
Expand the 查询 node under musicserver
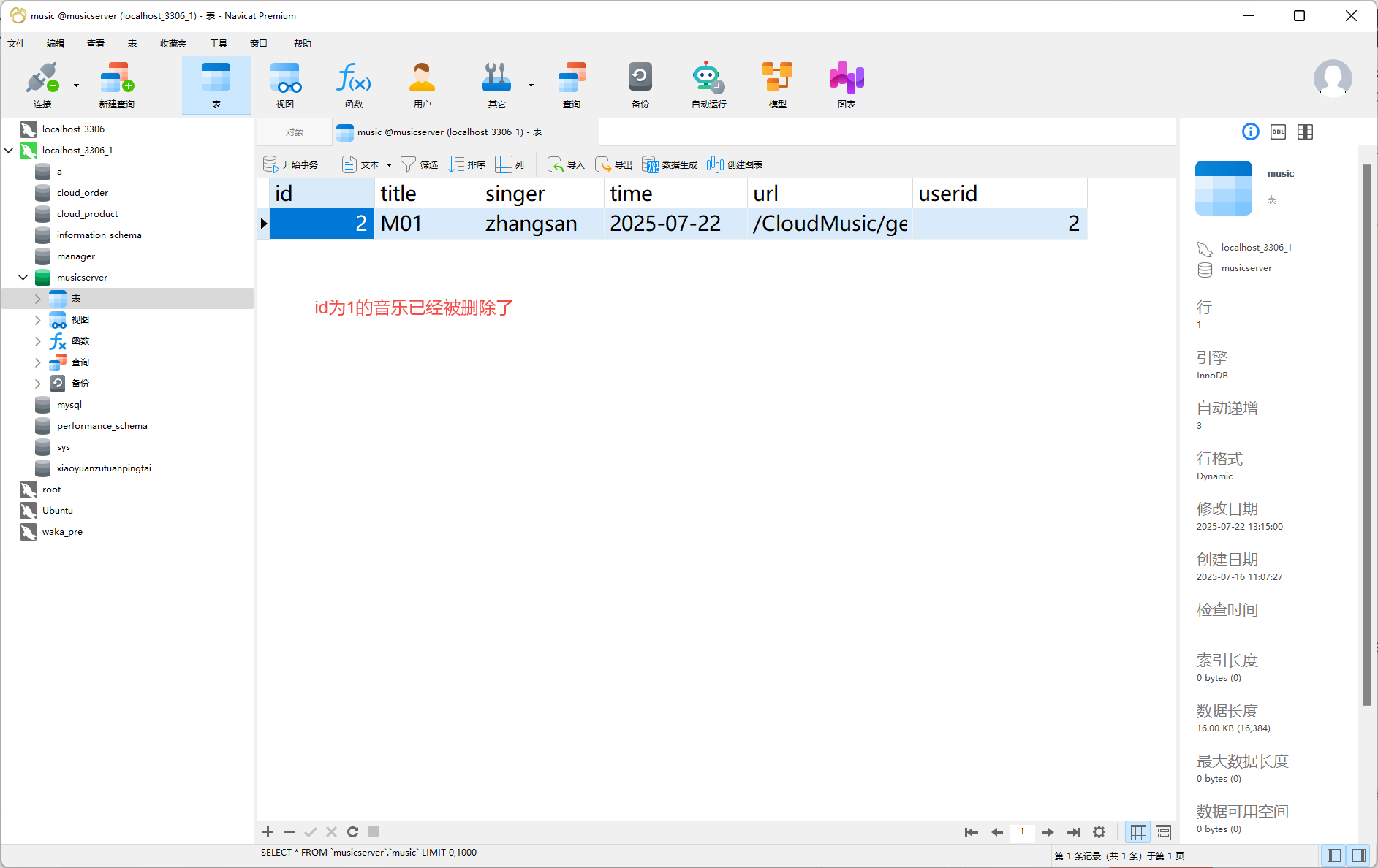(x=38, y=362)
